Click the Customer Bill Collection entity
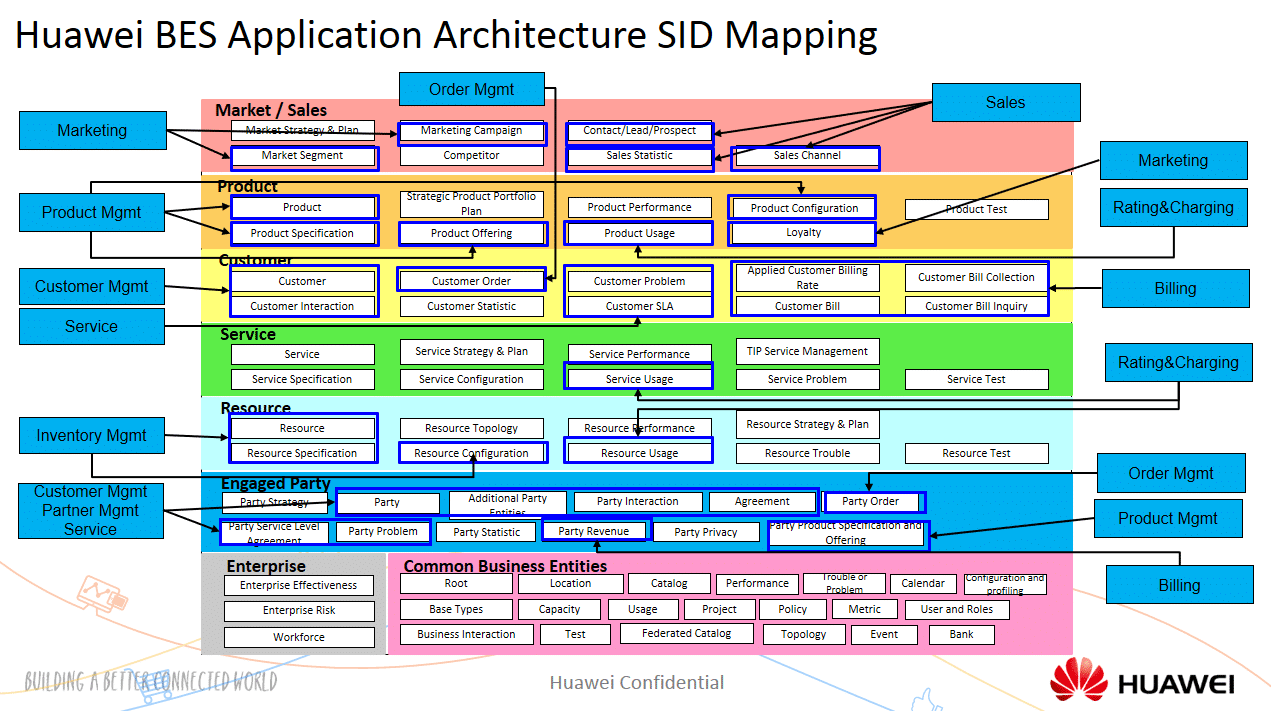1271x711 pixels. click(977, 277)
